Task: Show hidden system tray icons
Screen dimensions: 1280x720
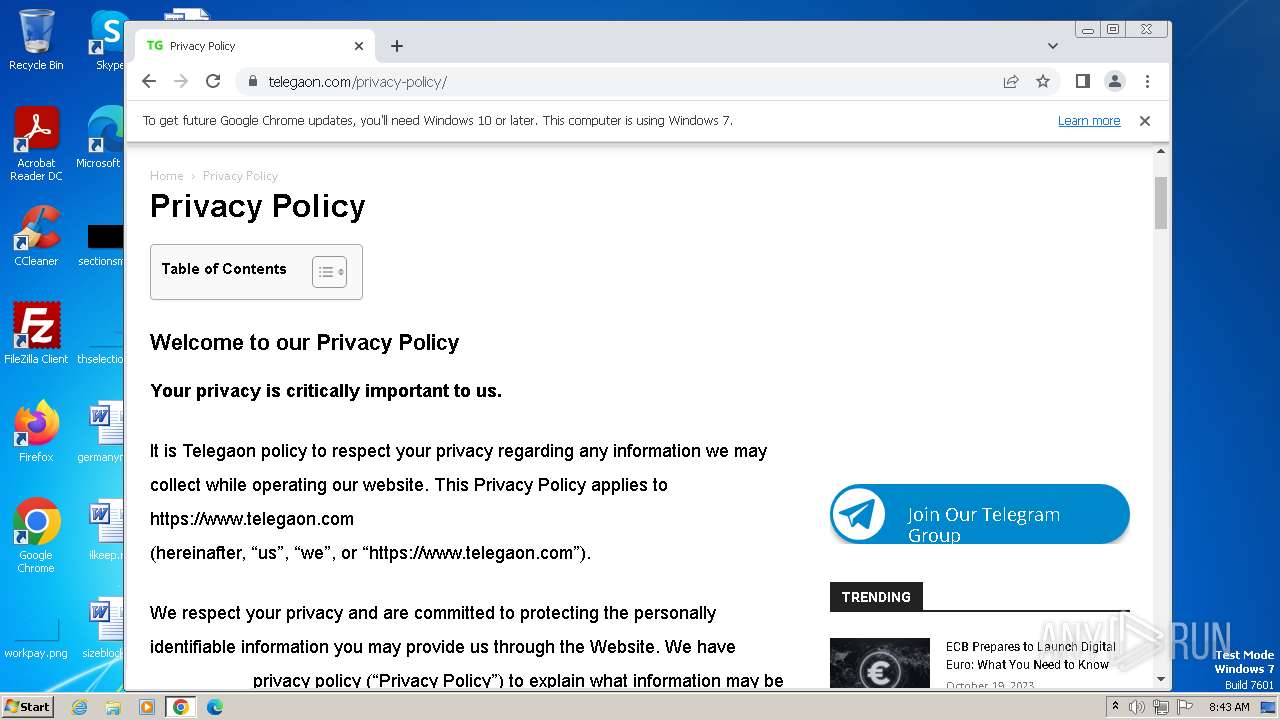Action: [x=1115, y=707]
